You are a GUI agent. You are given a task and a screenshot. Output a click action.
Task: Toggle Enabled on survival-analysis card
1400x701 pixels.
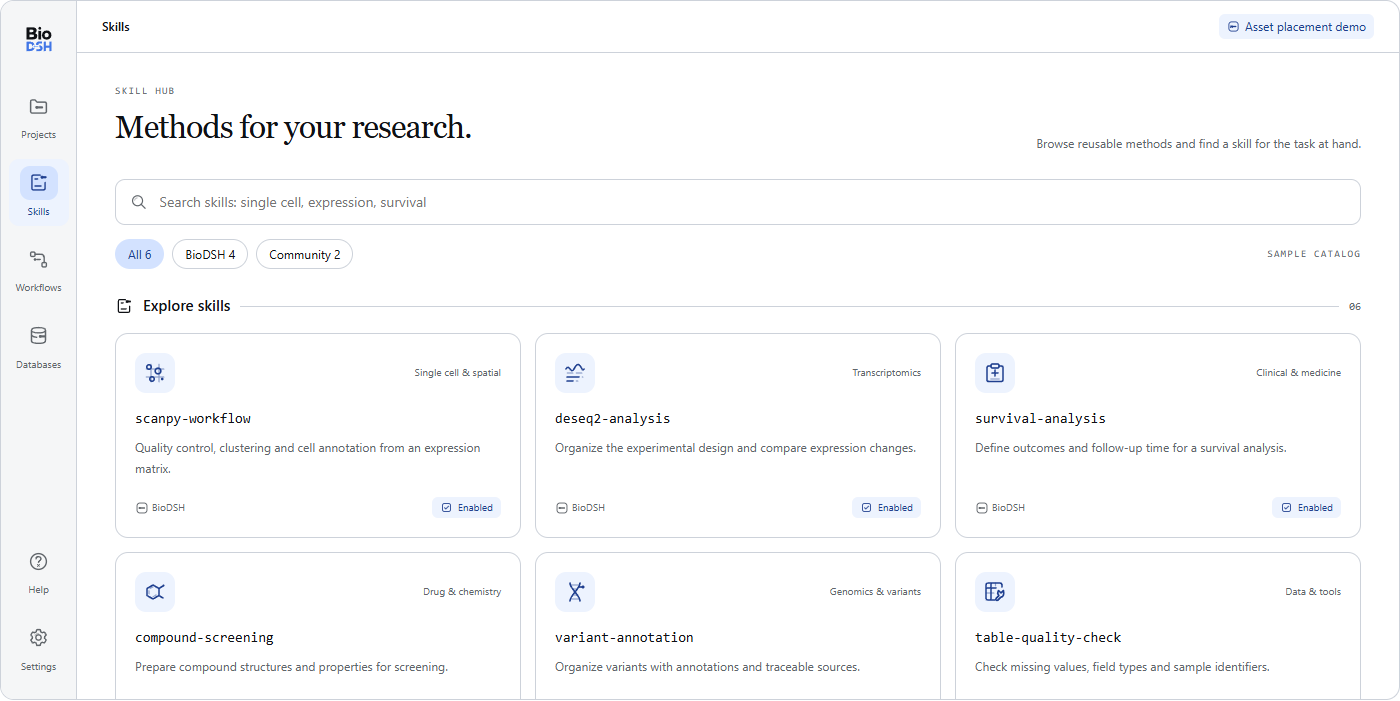[1307, 507]
